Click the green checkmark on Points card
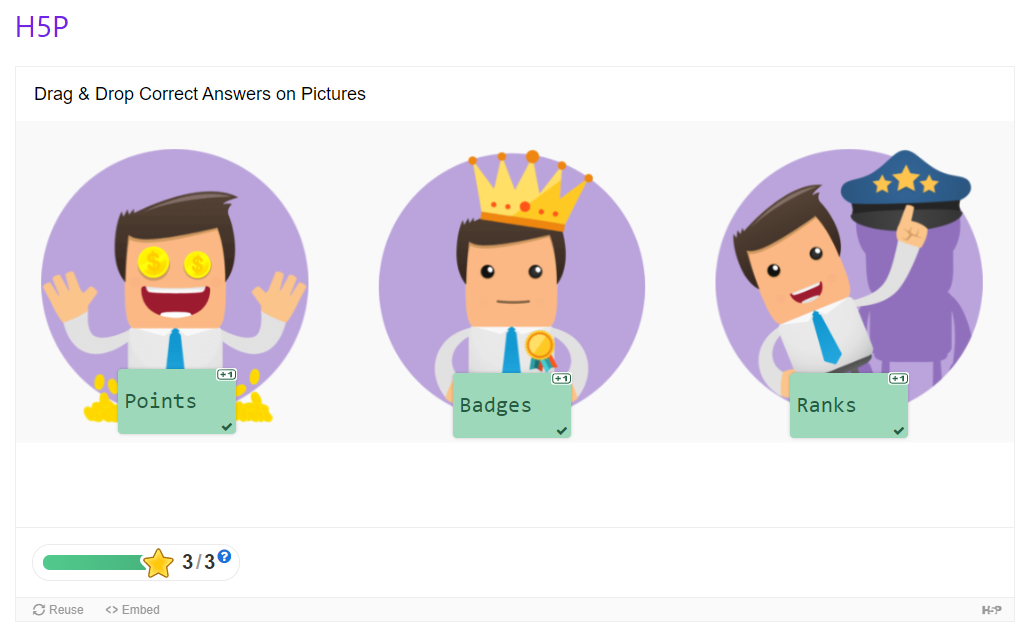Image resolution: width=1025 pixels, height=631 pixels. click(x=227, y=427)
